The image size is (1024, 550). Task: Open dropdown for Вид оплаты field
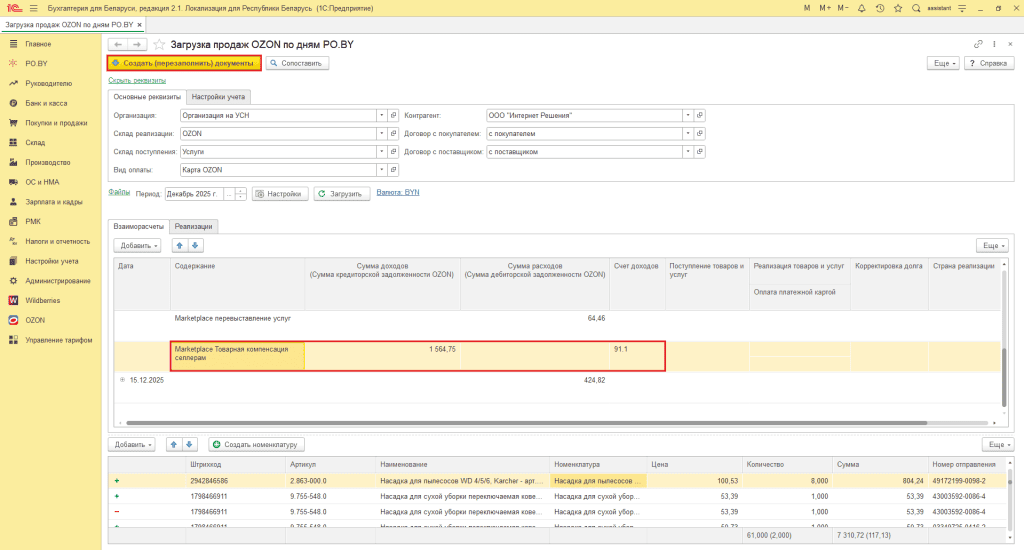tap(382, 170)
